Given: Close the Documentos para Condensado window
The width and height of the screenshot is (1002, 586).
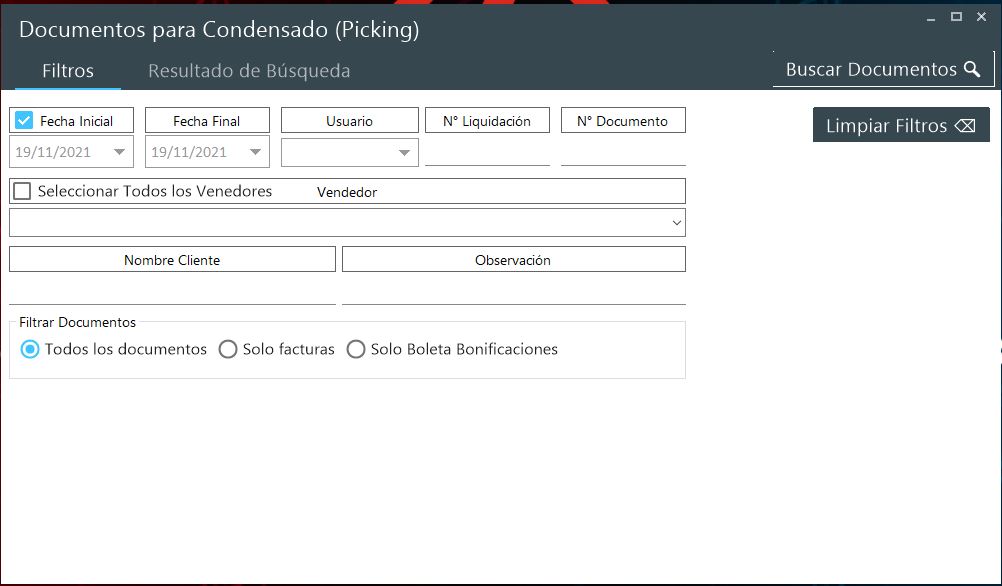Looking at the screenshot, I should (981, 17).
